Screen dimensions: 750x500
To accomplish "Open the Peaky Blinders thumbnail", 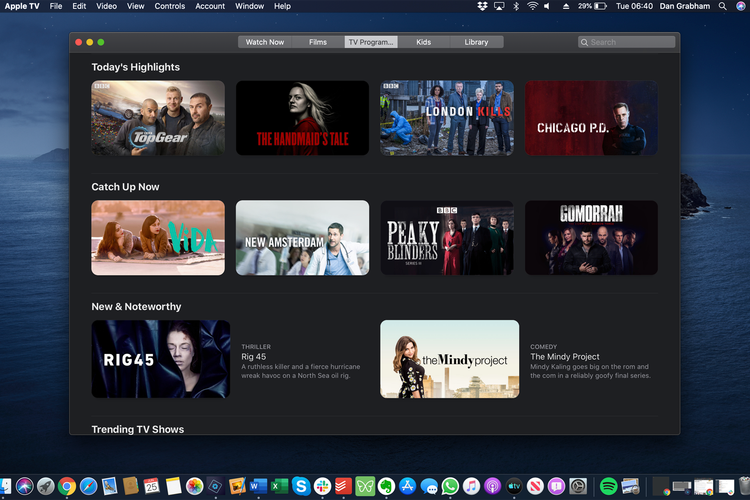I will pos(447,238).
